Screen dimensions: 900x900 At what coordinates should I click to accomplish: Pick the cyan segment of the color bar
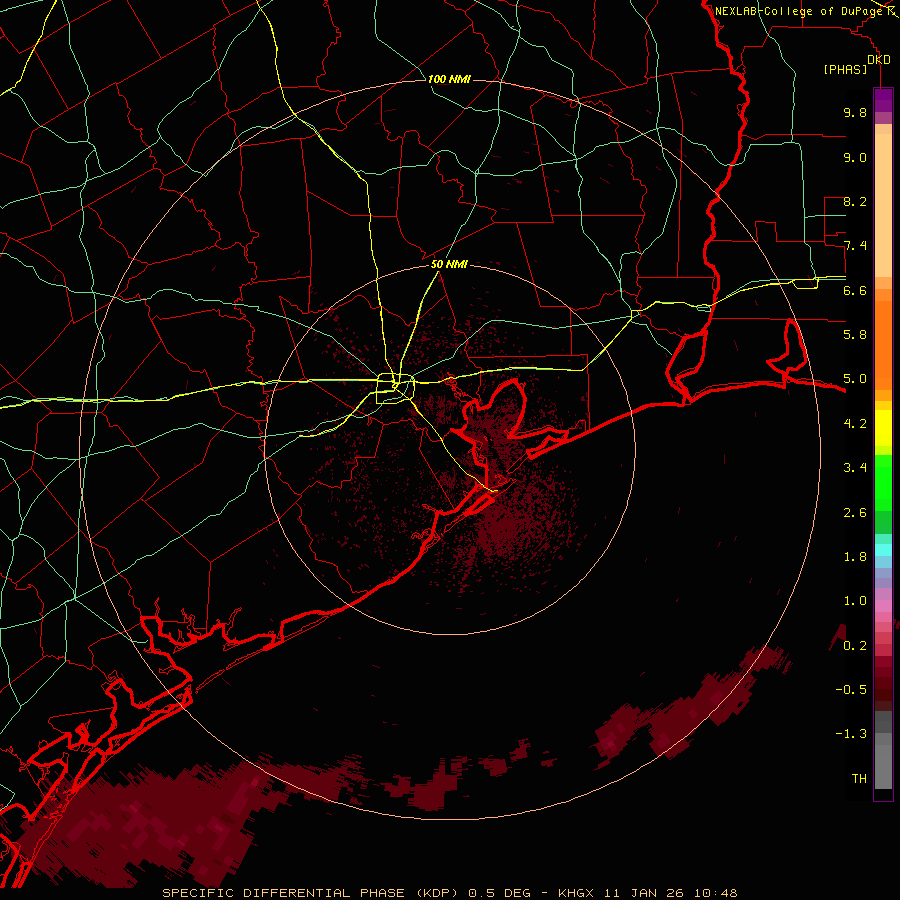pos(883,550)
